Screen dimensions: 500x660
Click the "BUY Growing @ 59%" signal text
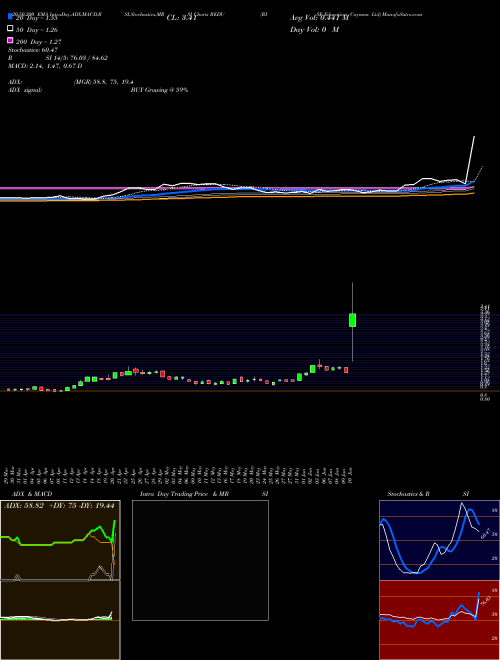(x=159, y=90)
